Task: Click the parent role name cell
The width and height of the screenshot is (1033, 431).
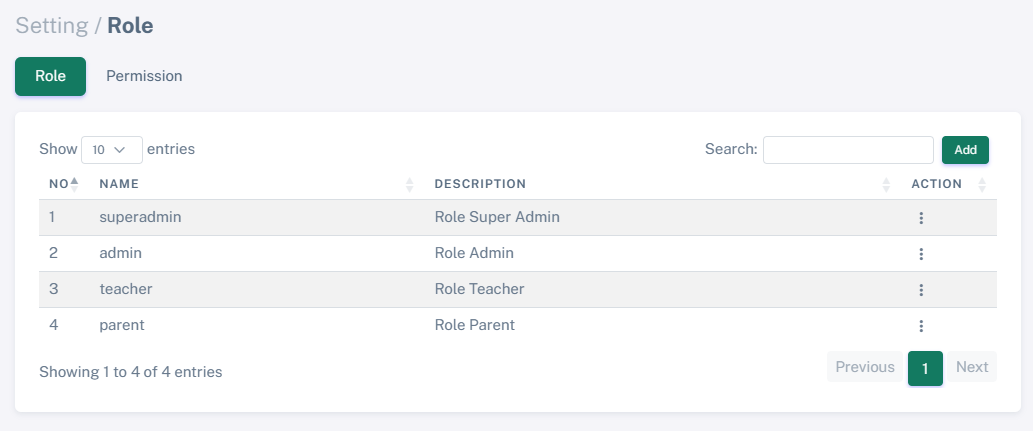Action: coord(122,326)
